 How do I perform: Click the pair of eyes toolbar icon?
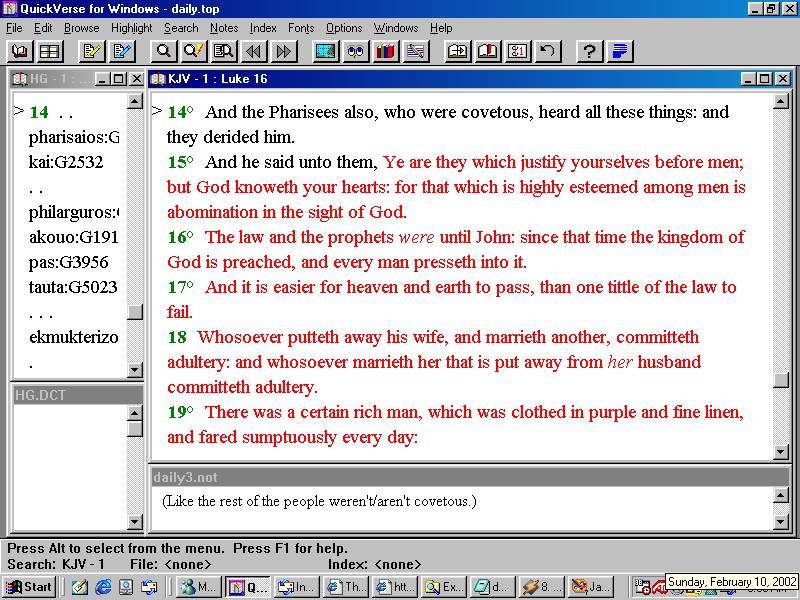[356, 51]
